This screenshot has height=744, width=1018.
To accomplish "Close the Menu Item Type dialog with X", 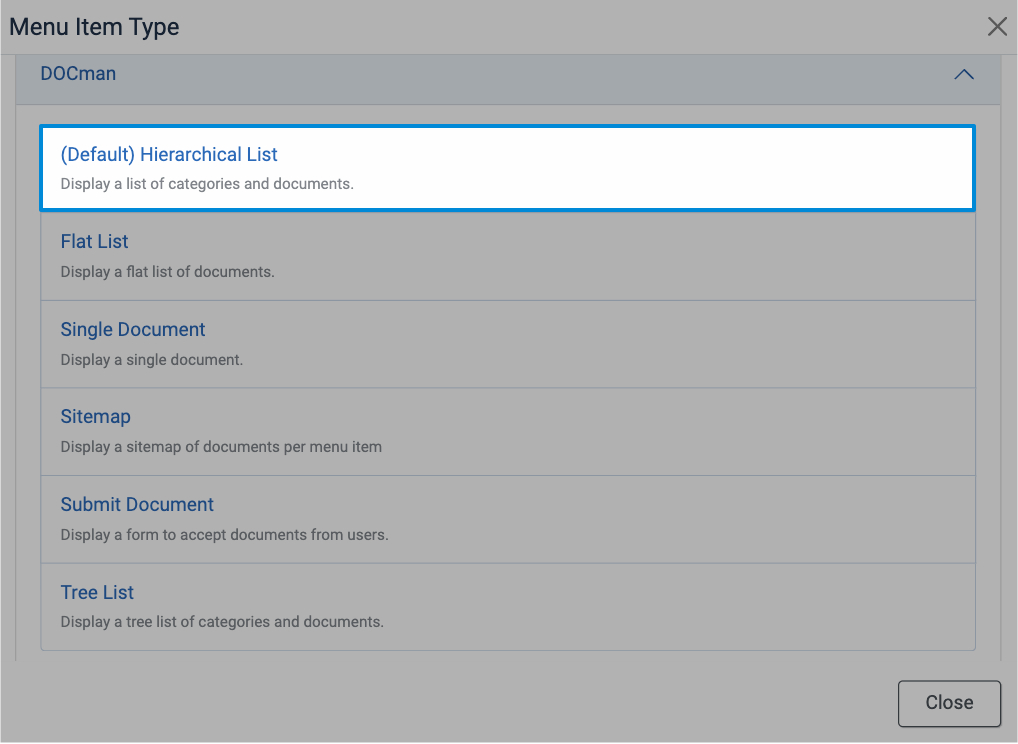I will [x=997, y=27].
